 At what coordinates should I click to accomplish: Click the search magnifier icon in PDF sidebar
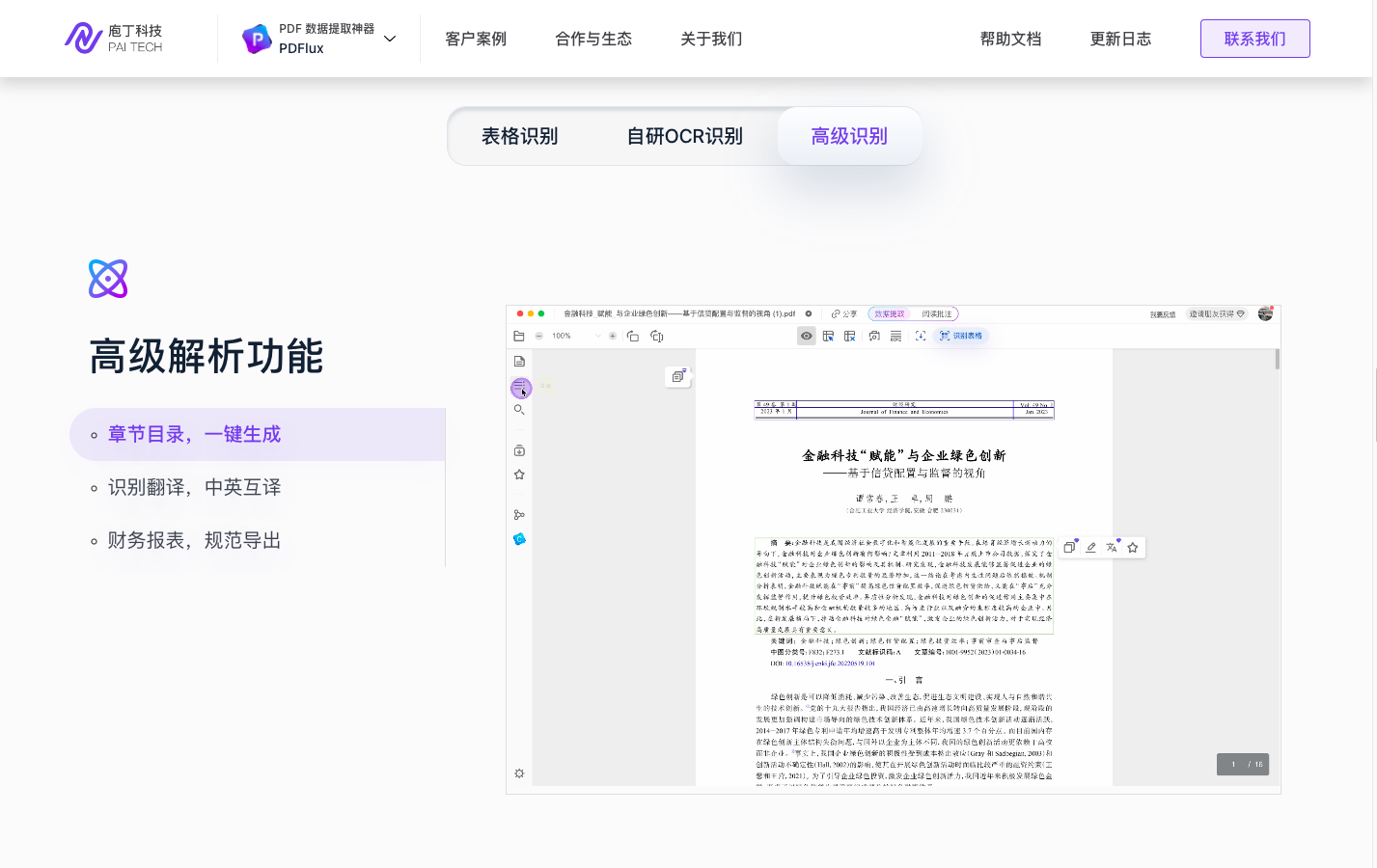pos(519,410)
